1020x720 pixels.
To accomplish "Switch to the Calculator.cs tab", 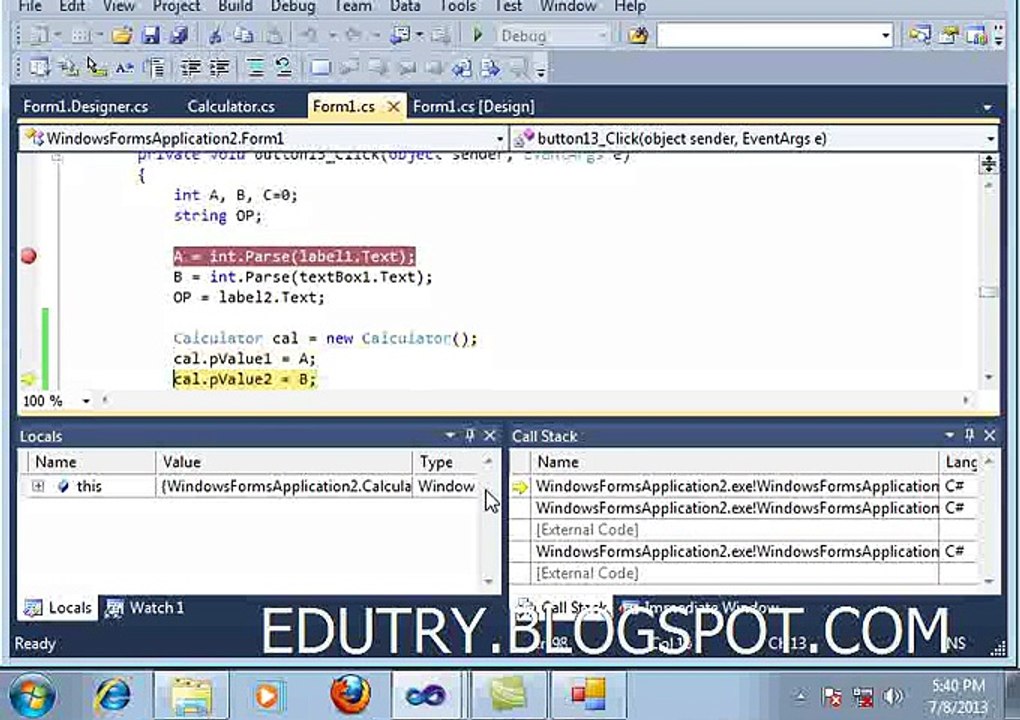I will (x=231, y=107).
